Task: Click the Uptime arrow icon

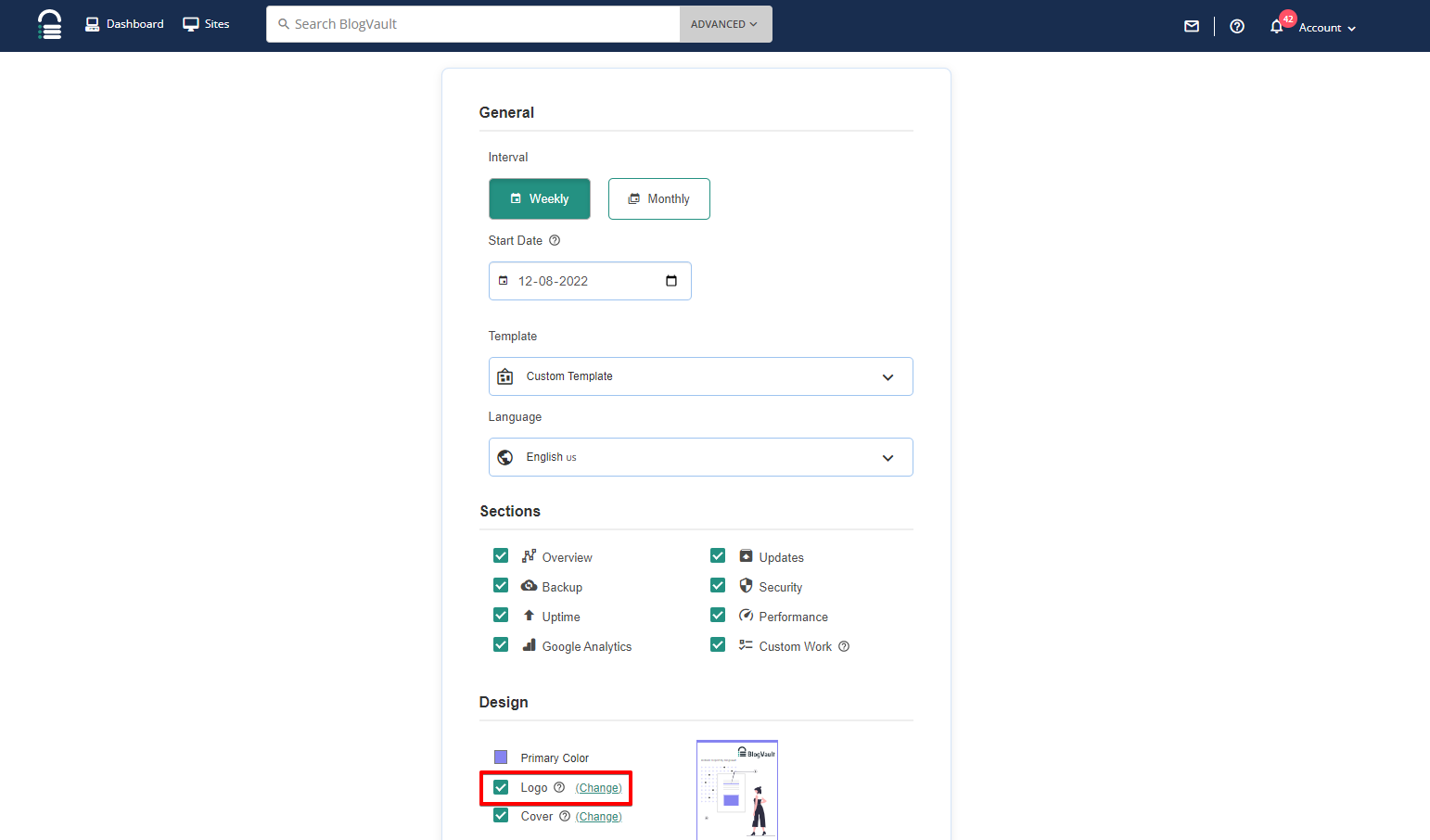Action: pyautogui.click(x=529, y=616)
